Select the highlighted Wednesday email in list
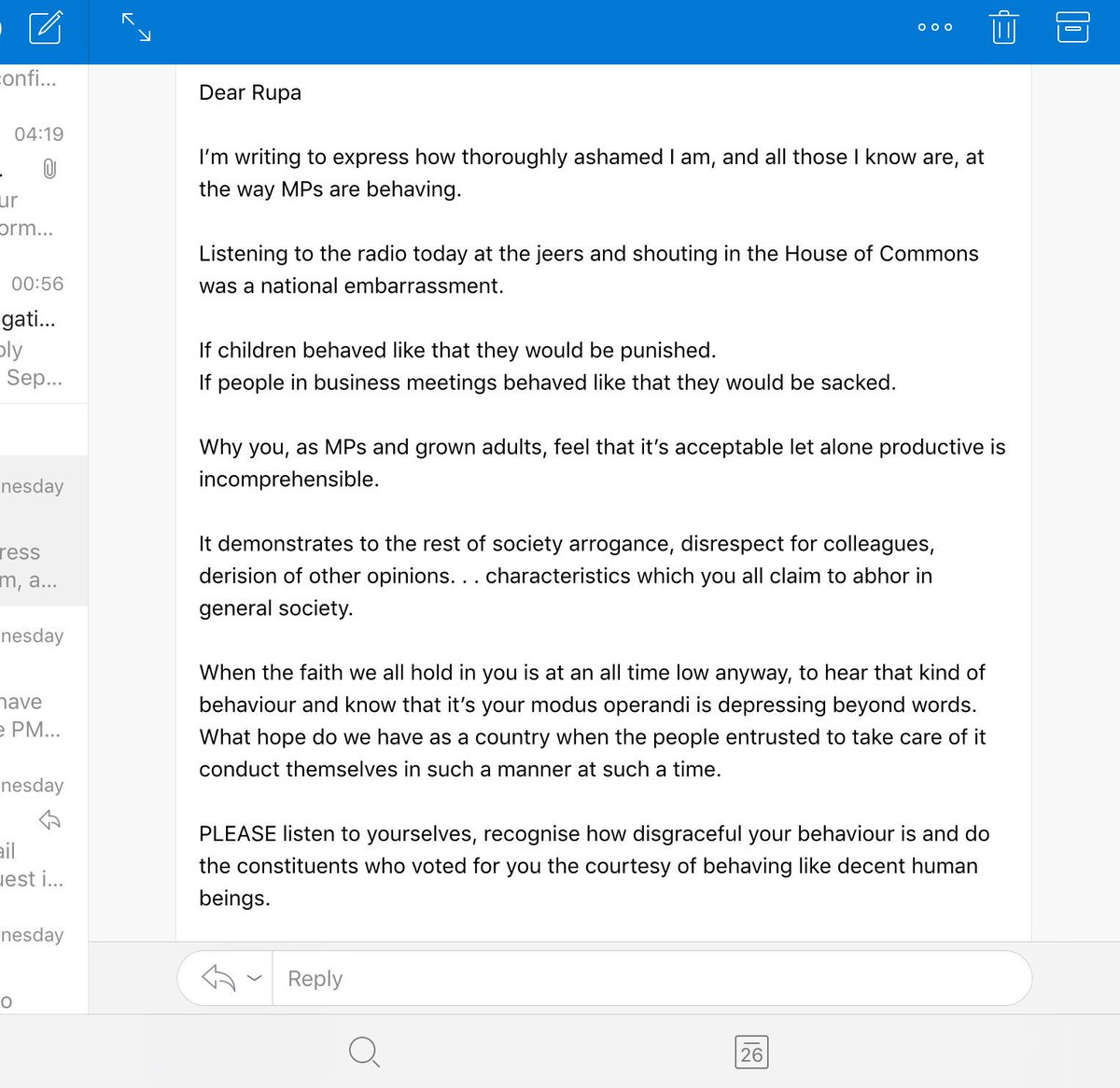The width and height of the screenshot is (1120, 1088). [x=44, y=531]
